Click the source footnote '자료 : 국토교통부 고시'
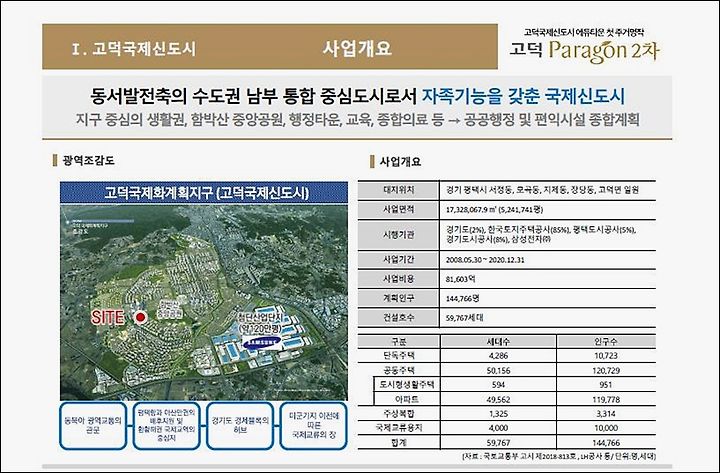 coord(559,456)
